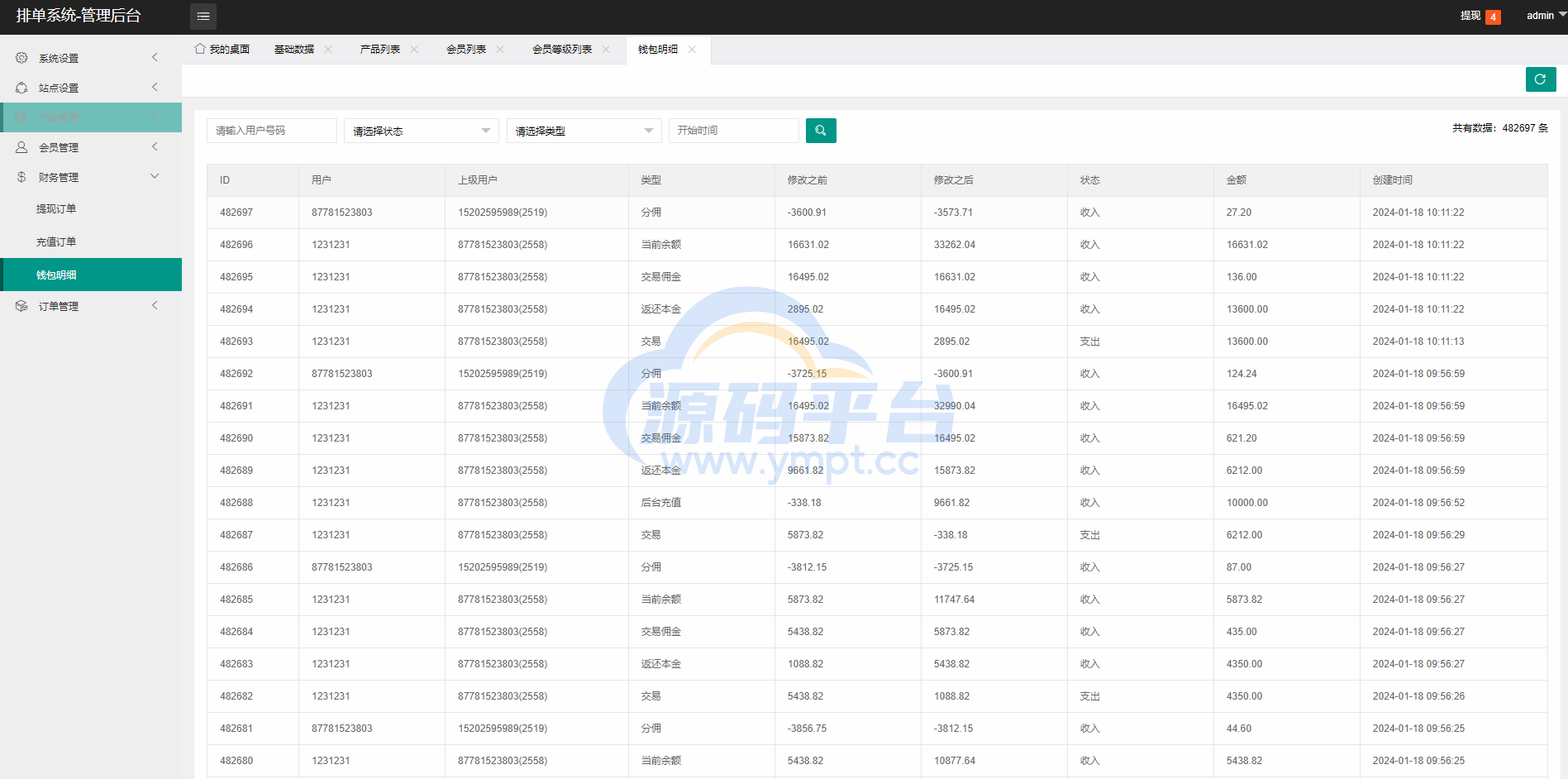Expand the 系统设置 menu chevron
The width and height of the screenshot is (1568, 779).
[155, 57]
